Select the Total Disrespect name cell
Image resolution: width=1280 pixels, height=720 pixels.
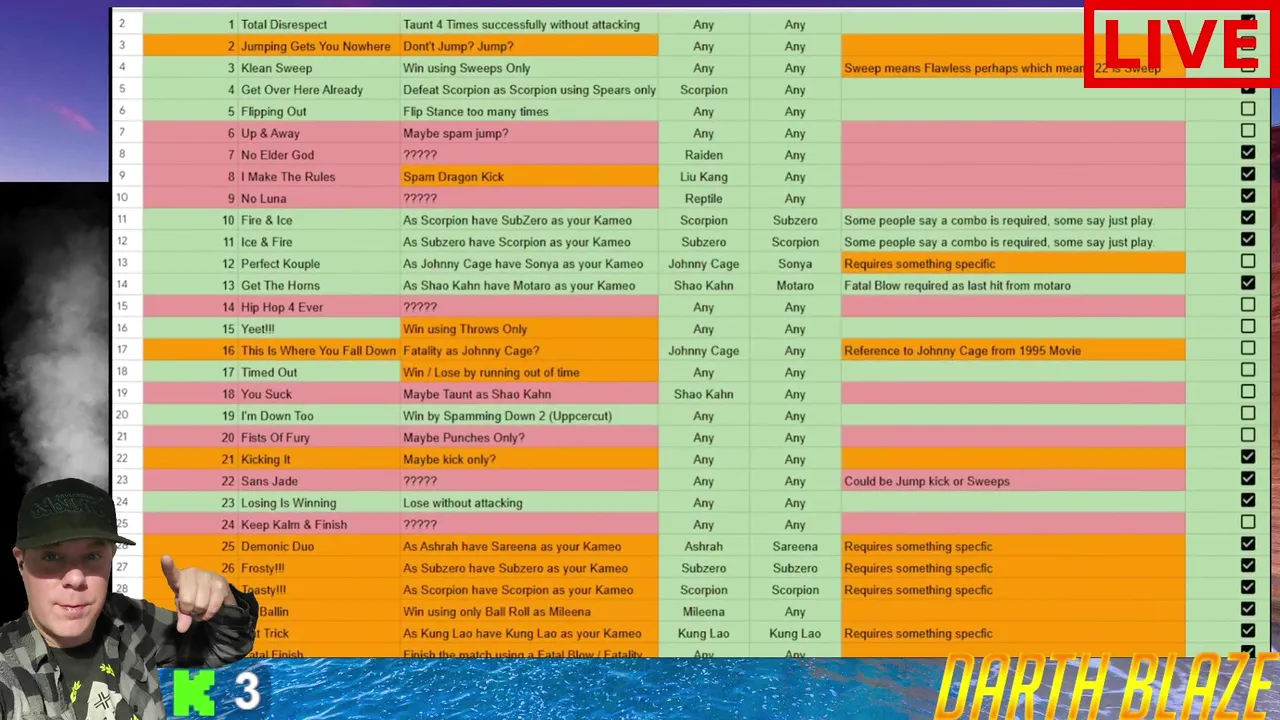(319, 24)
